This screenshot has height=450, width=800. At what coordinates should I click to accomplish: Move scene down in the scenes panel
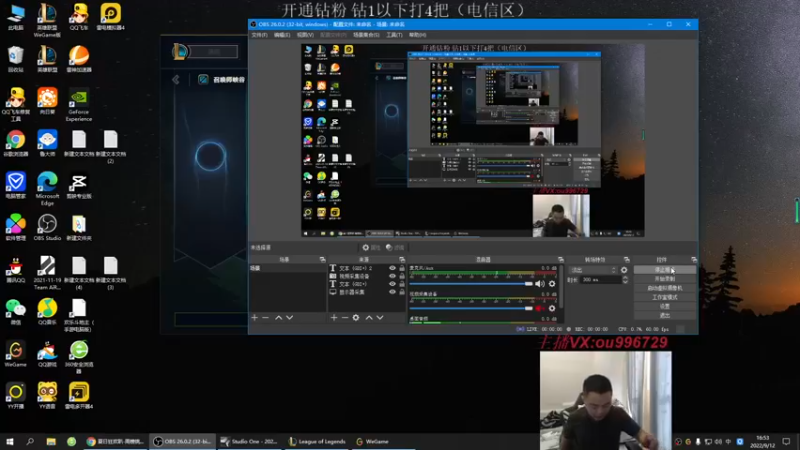(289, 317)
